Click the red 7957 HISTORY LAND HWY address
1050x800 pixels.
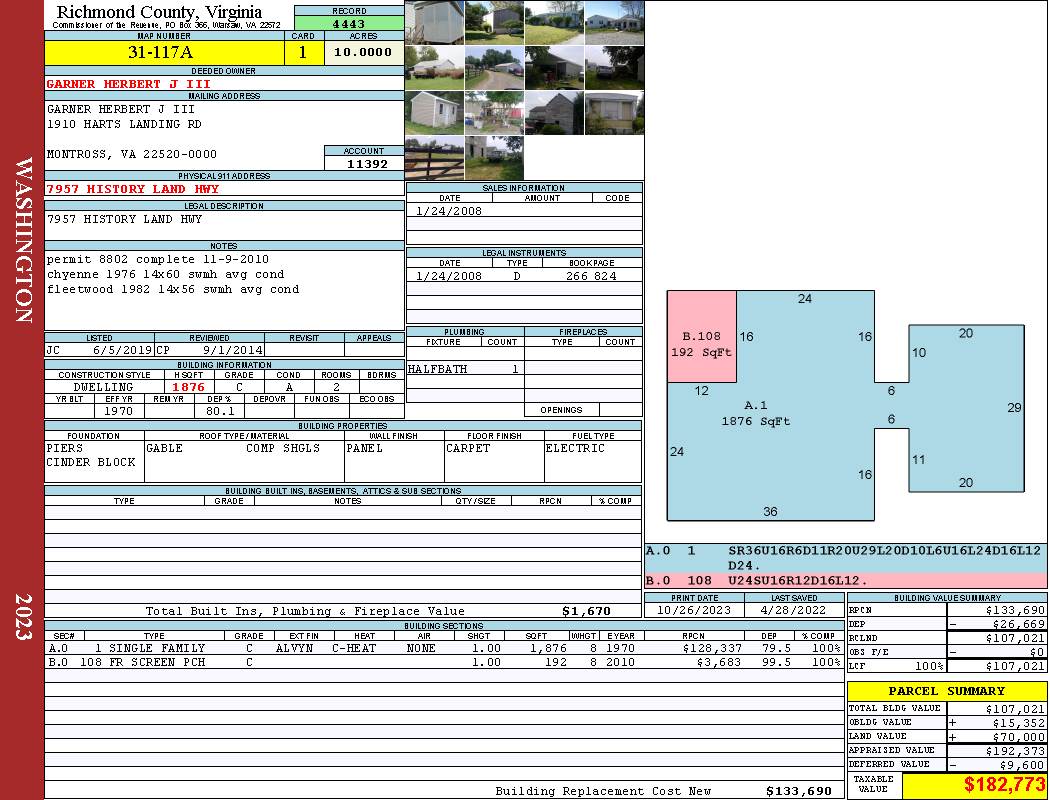pyautogui.click(x=133, y=189)
